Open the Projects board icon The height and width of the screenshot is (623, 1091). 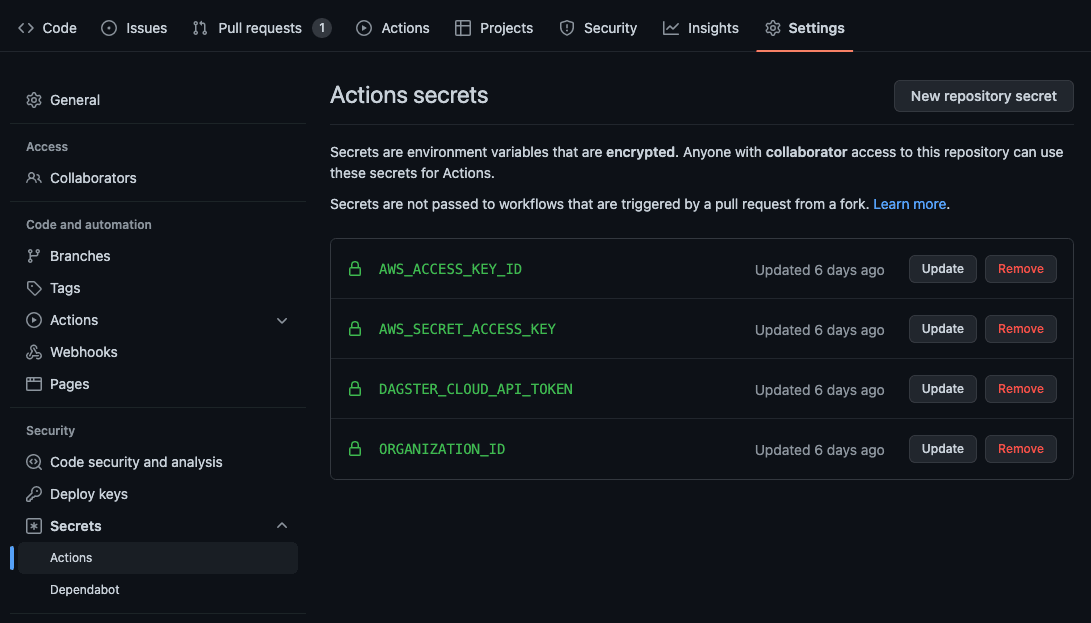tap(463, 28)
